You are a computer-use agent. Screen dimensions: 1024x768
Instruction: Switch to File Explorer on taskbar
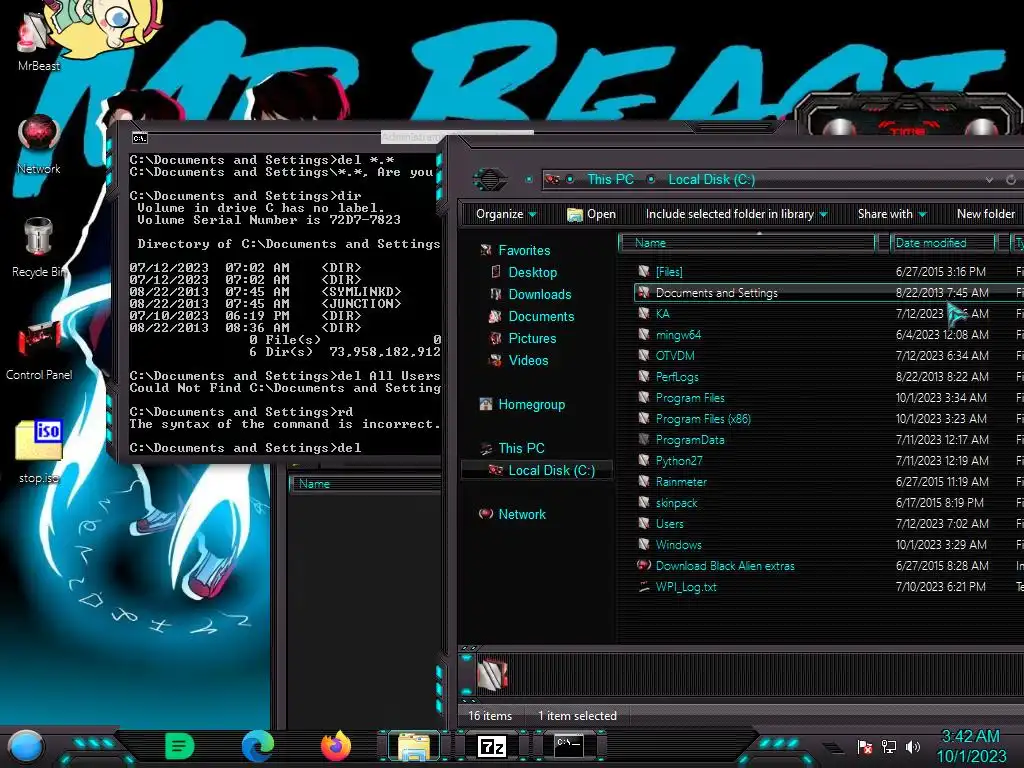pos(413,746)
